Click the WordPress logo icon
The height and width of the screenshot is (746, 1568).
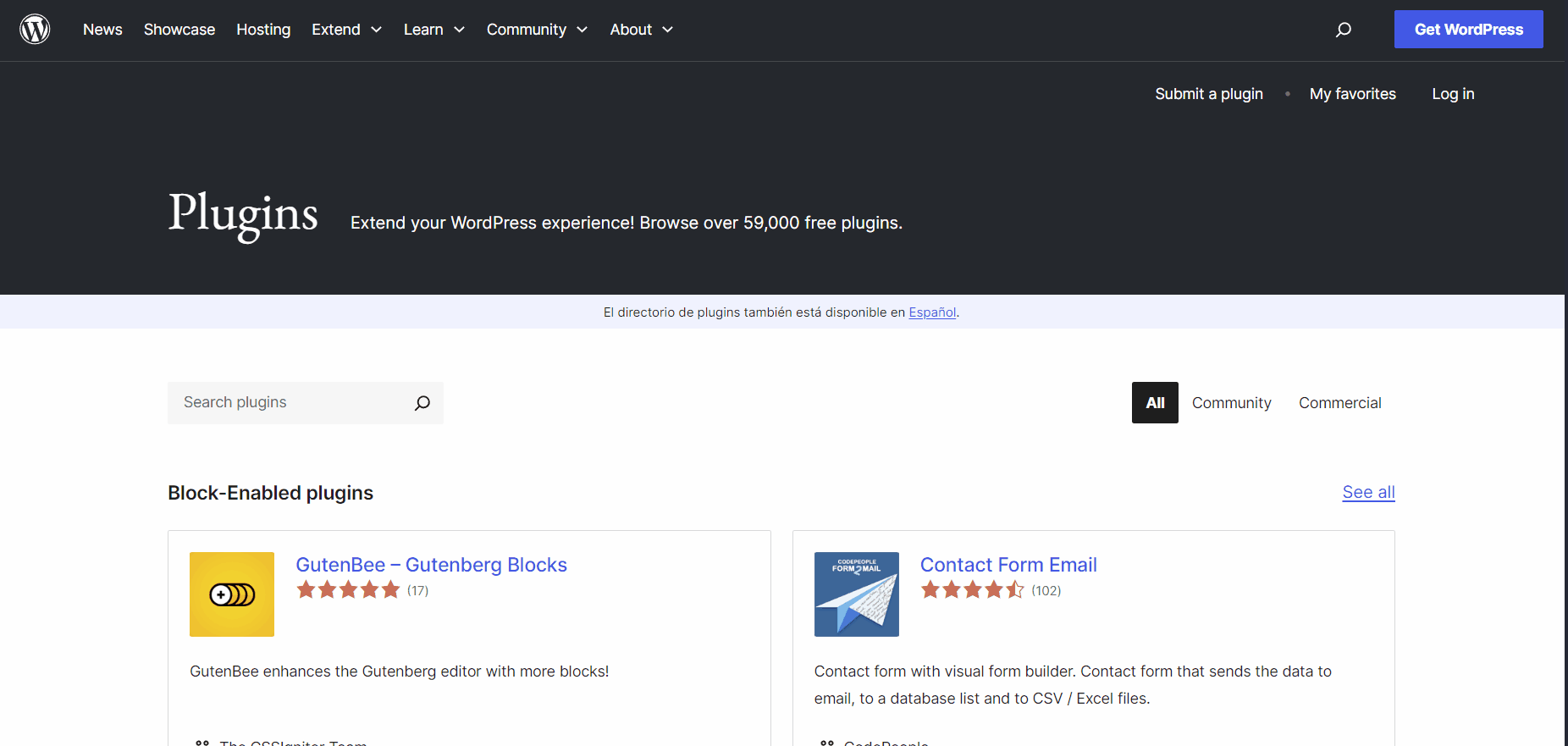pyautogui.click(x=35, y=30)
